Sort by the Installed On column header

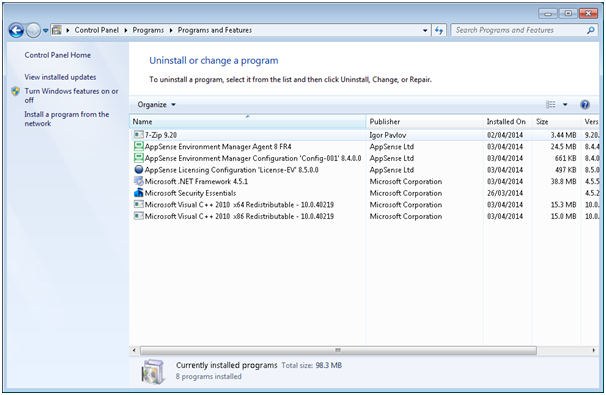click(x=507, y=122)
